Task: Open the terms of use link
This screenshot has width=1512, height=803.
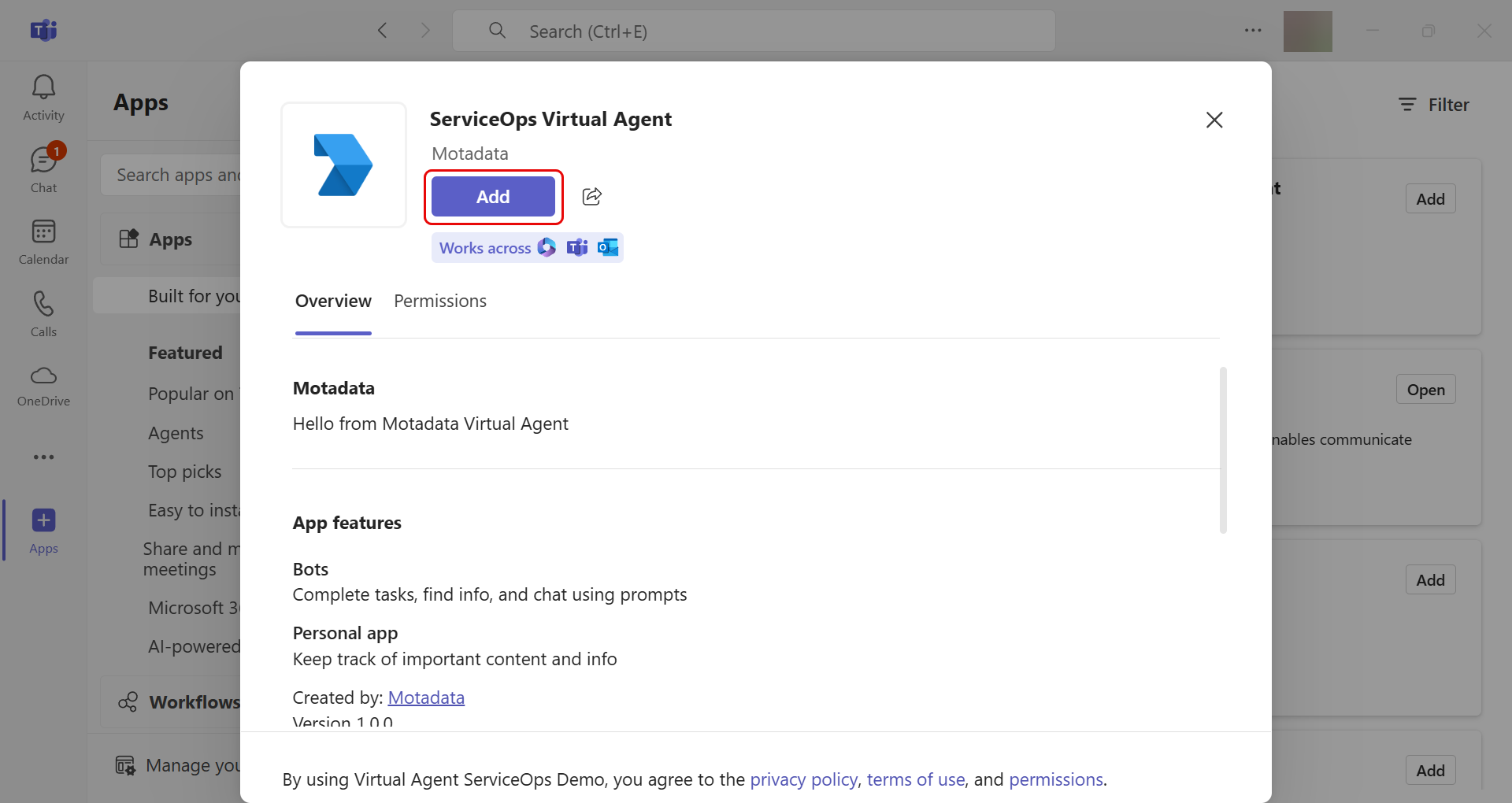Action: pyautogui.click(x=915, y=780)
